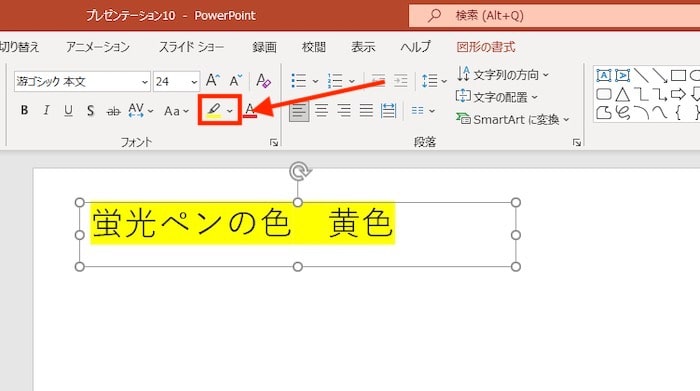
Task: Click the red font color button
Action: pyautogui.click(x=250, y=110)
